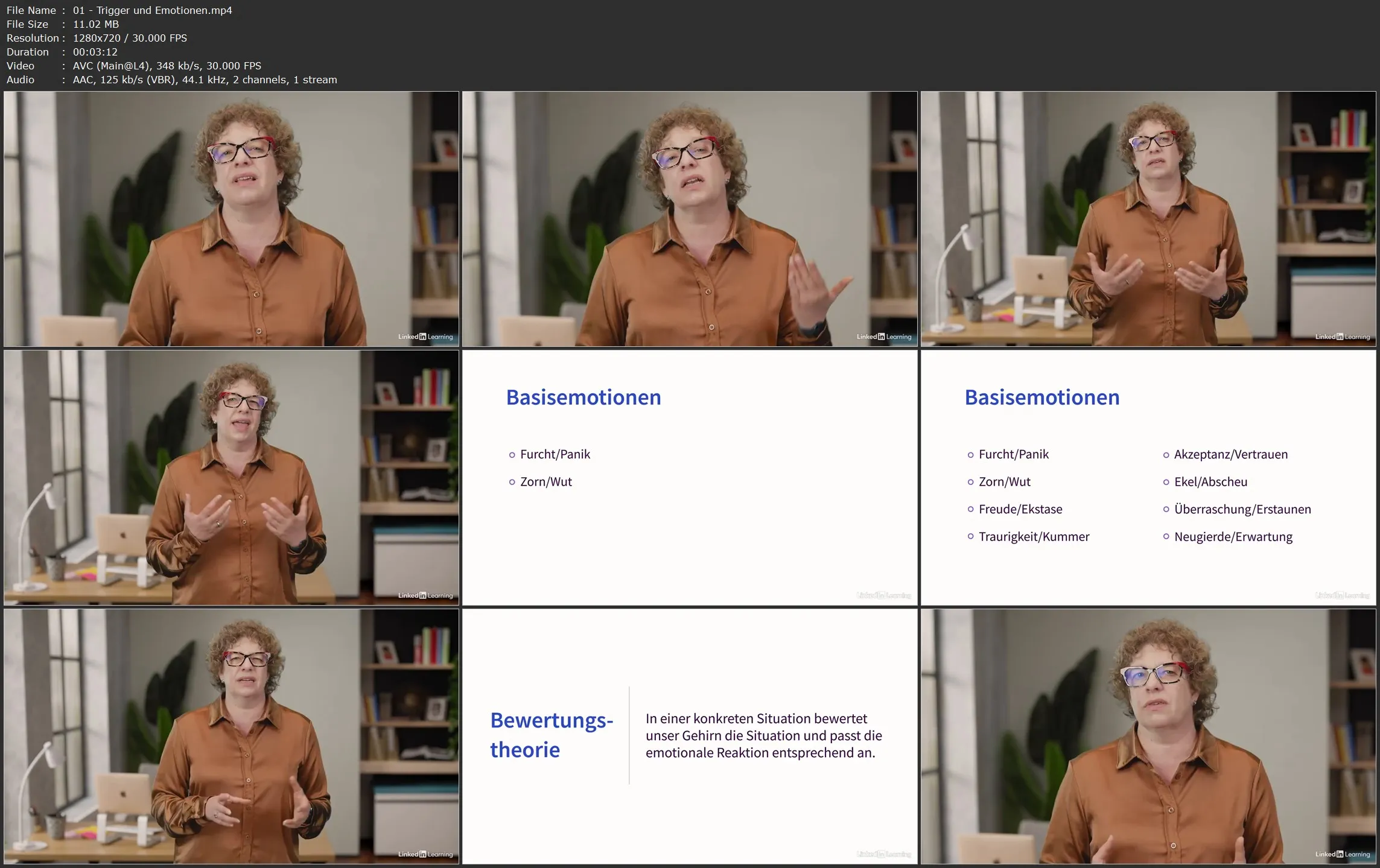
Task: Click the Freude/Ekstase bullet item
Action: click(x=1020, y=509)
